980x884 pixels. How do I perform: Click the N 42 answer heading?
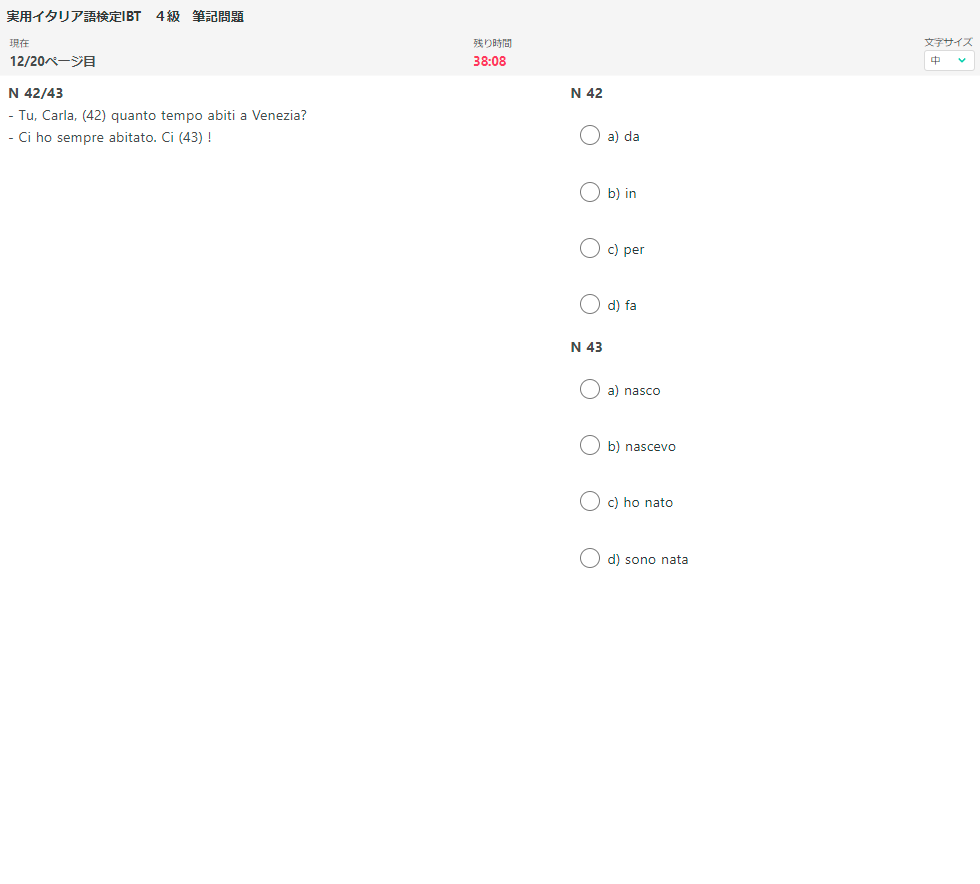click(586, 93)
